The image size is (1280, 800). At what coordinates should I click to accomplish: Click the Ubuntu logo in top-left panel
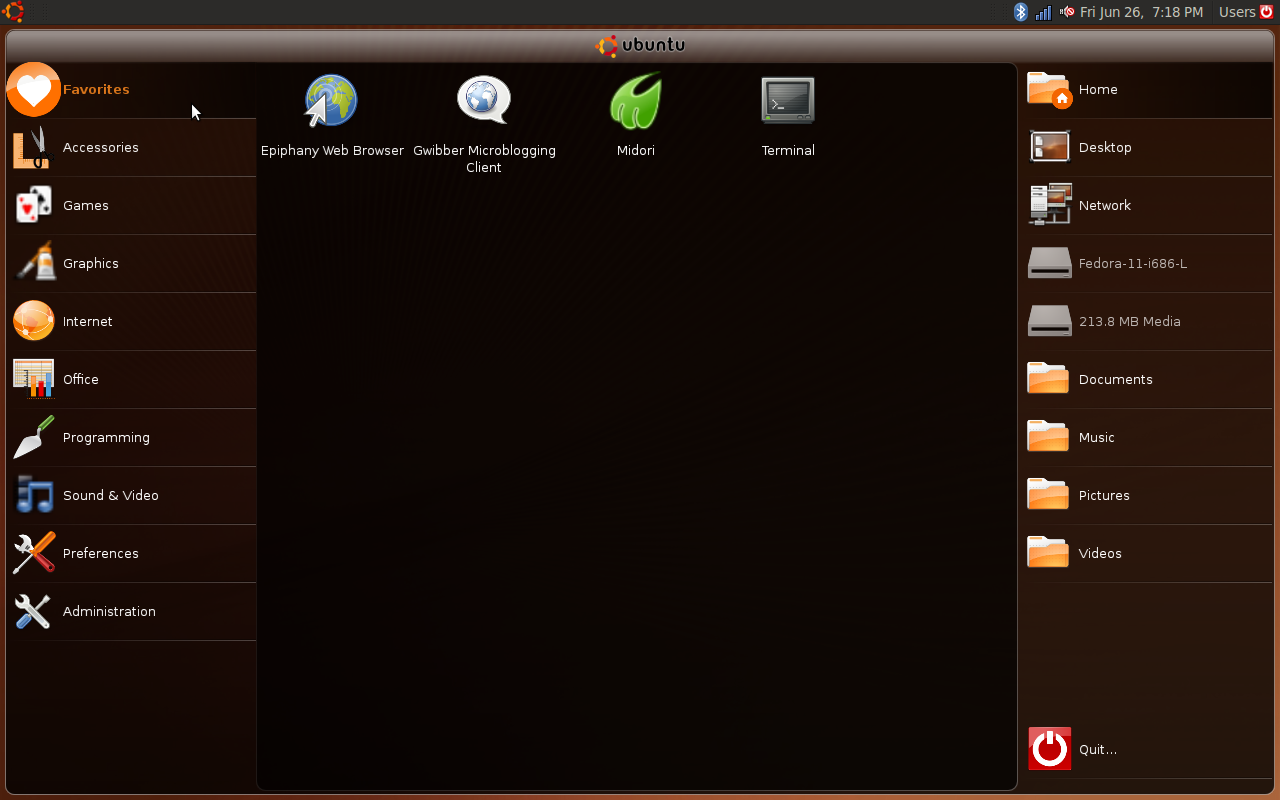13,12
